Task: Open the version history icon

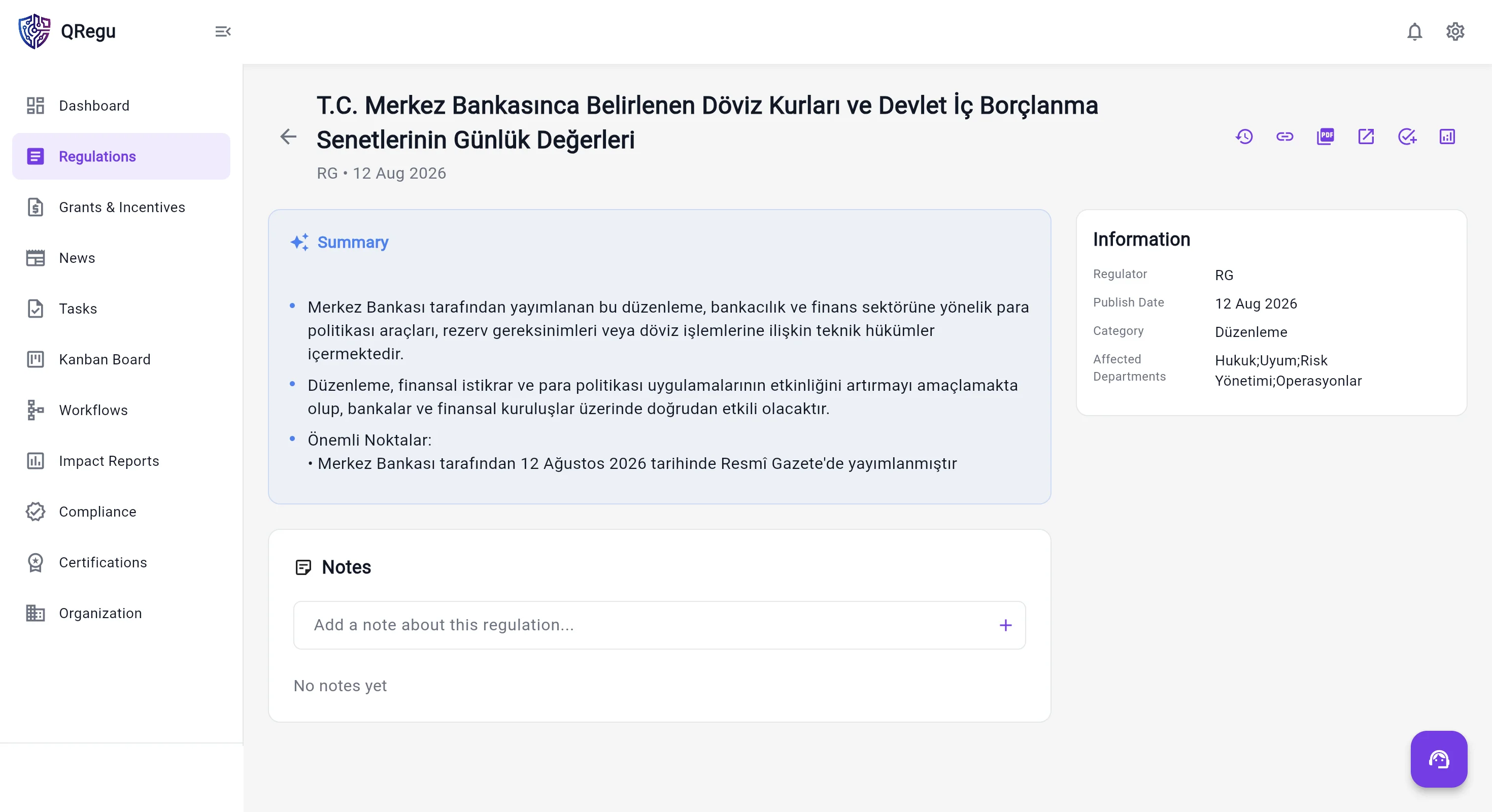Action: pos(1244,137)
